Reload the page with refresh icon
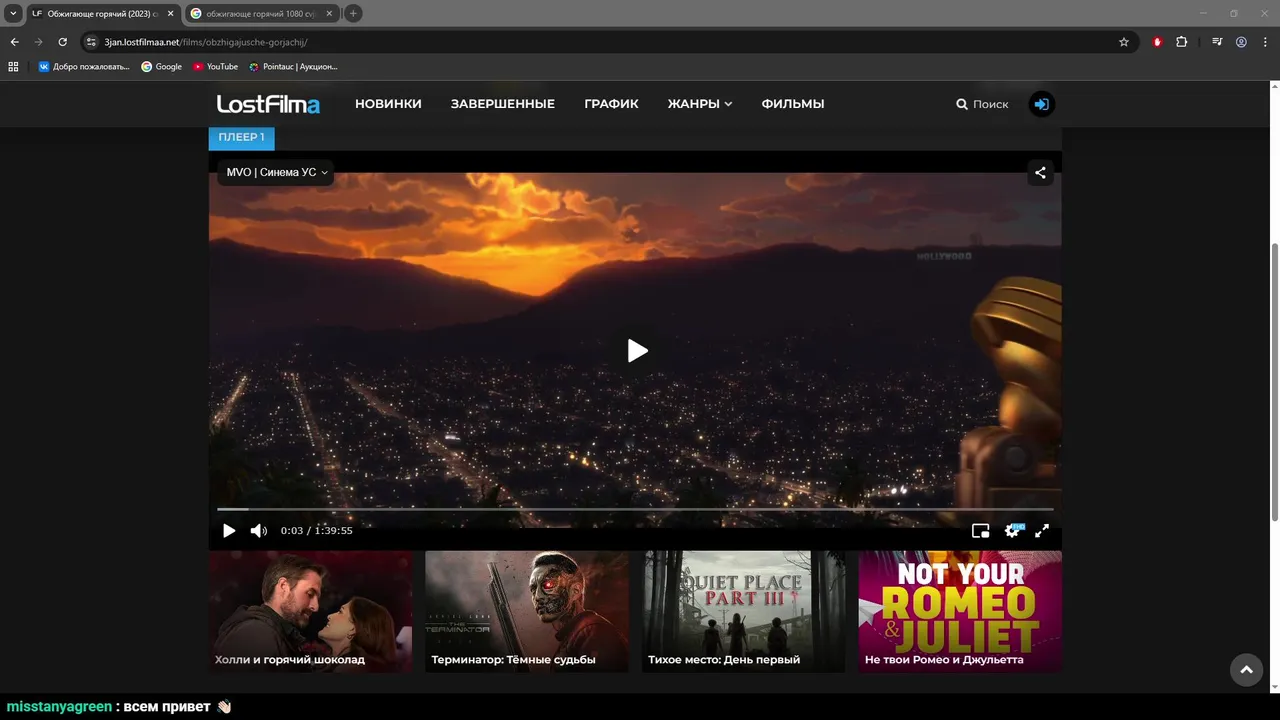 tap(62, 42)
